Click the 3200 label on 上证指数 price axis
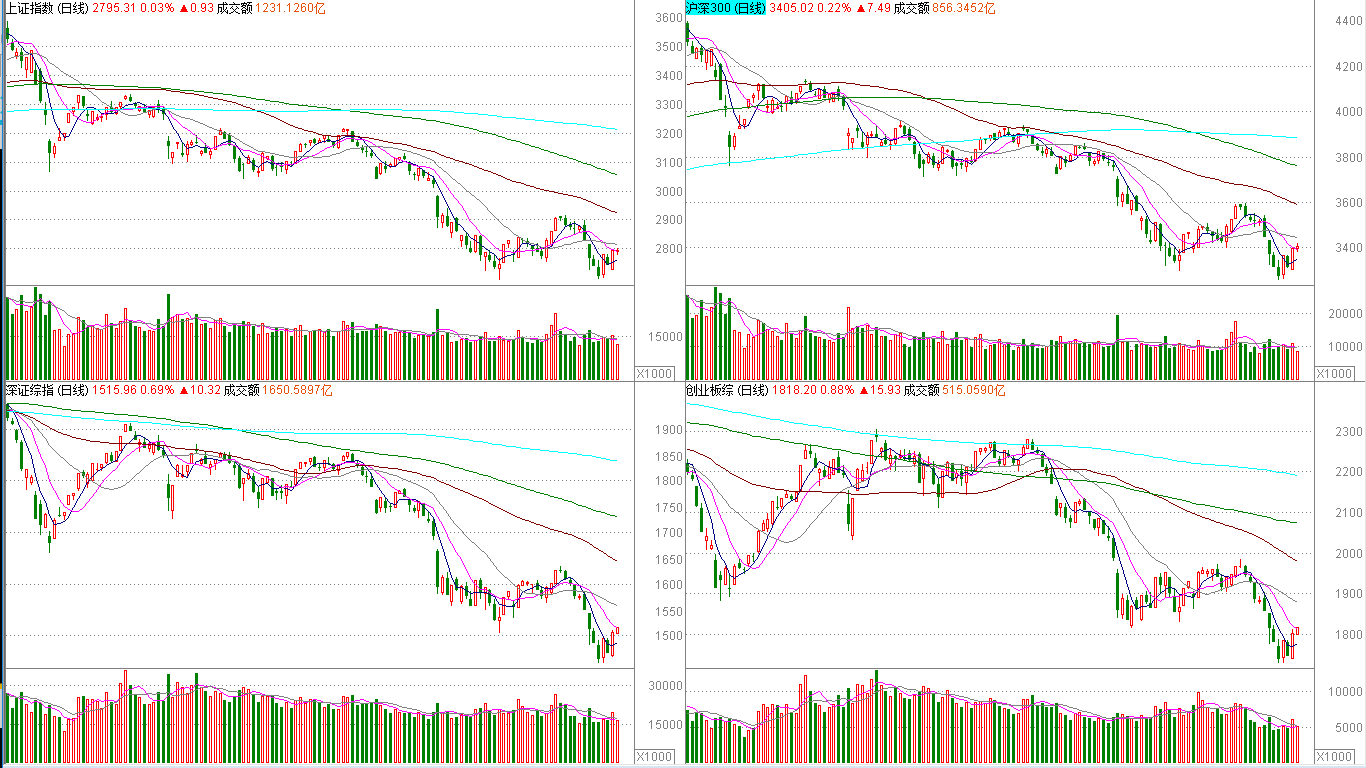1366x768 pixels. [669, 133]
